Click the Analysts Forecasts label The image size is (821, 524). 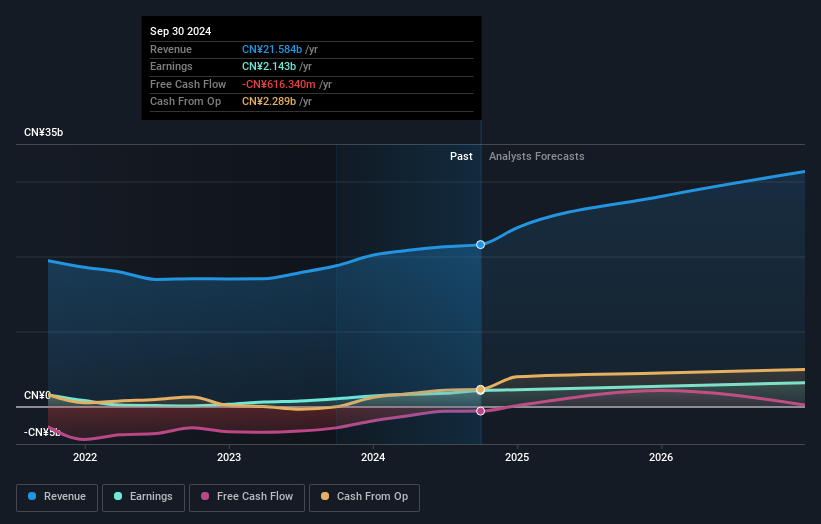point(537,156)
